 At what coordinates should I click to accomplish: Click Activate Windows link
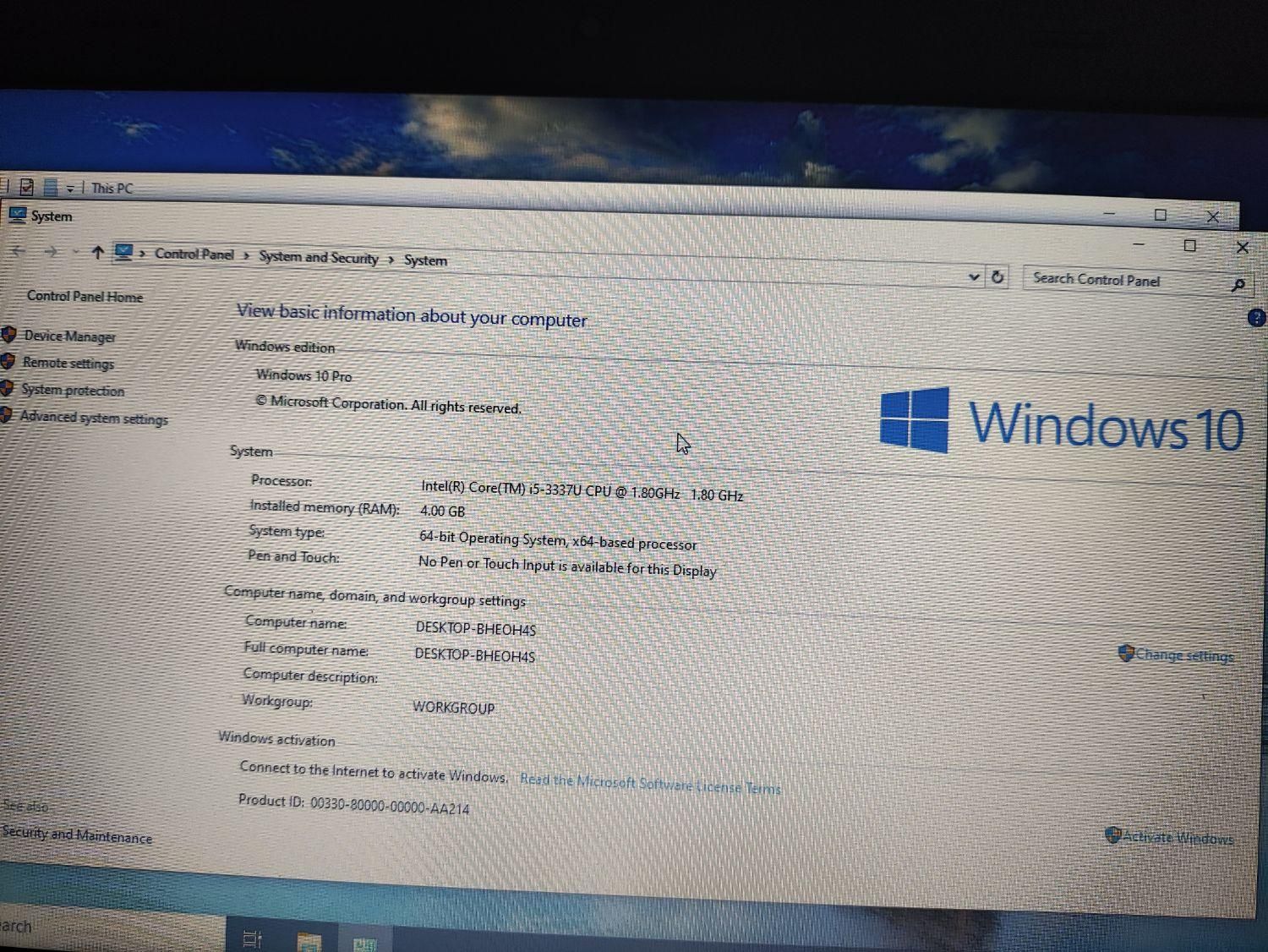tap(1178, 838)
